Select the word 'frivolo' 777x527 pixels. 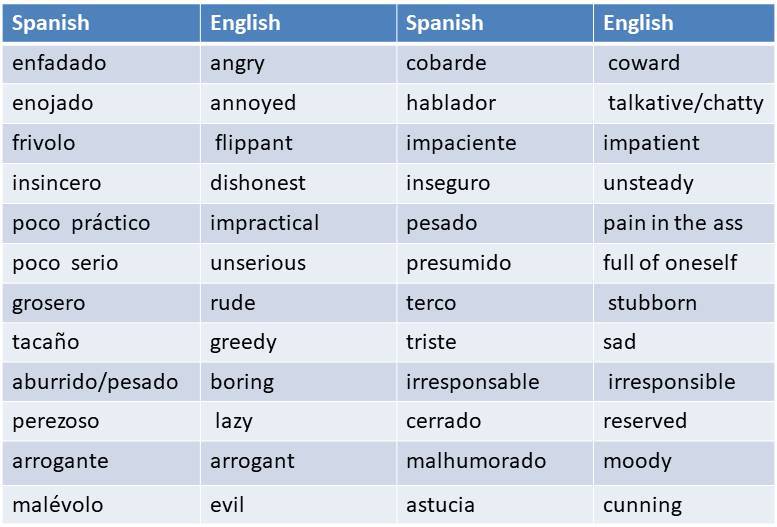(44, 143)
